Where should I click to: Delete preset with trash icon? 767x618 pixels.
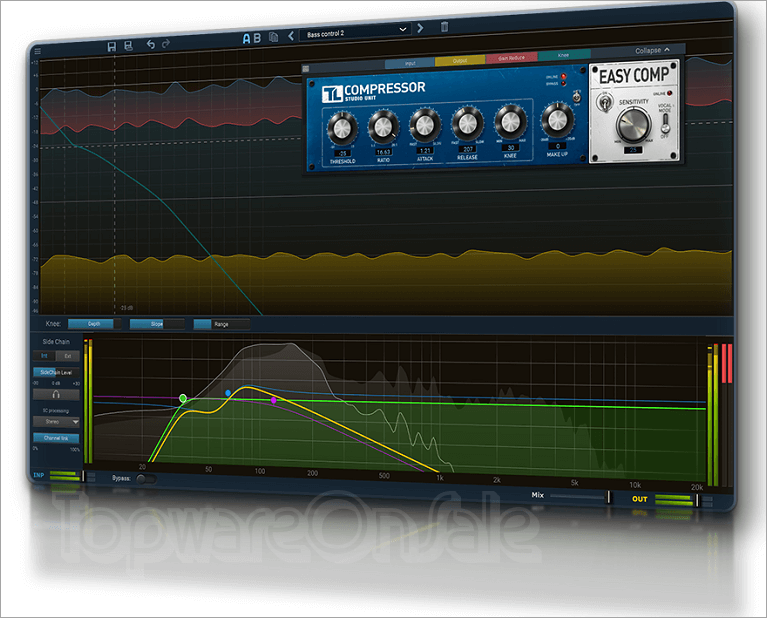coord(444,26)
